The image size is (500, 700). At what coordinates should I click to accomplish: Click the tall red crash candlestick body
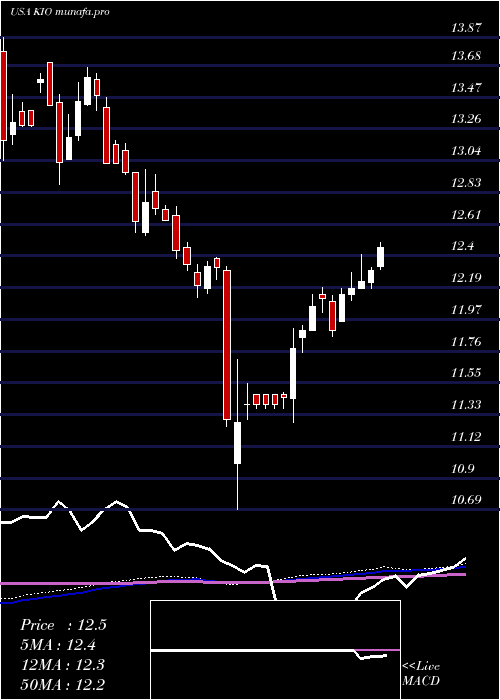(x=227, y=345)
